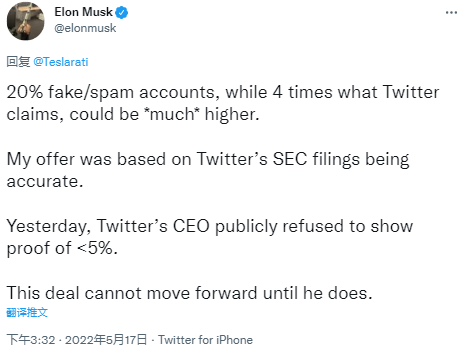
Task: Click the "proof of <5%." text
Action: 62,249
